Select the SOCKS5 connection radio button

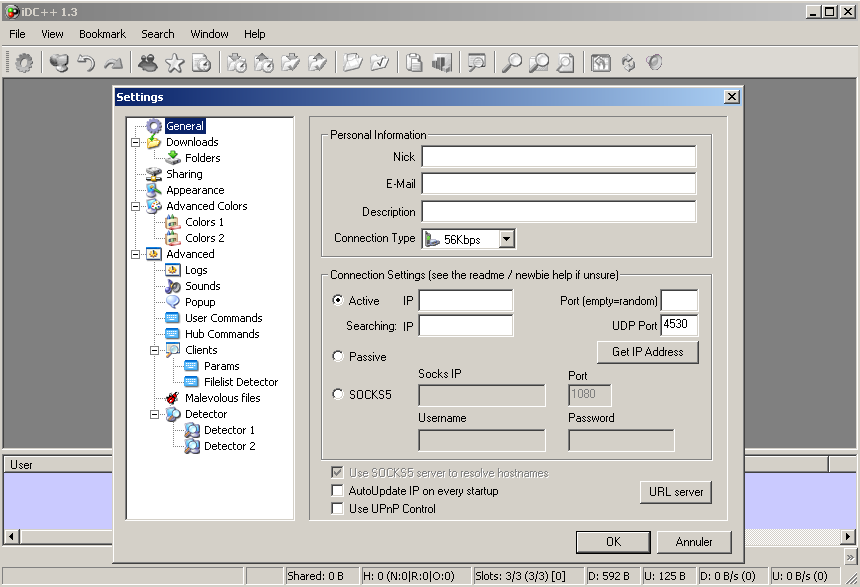click(338, 394)
